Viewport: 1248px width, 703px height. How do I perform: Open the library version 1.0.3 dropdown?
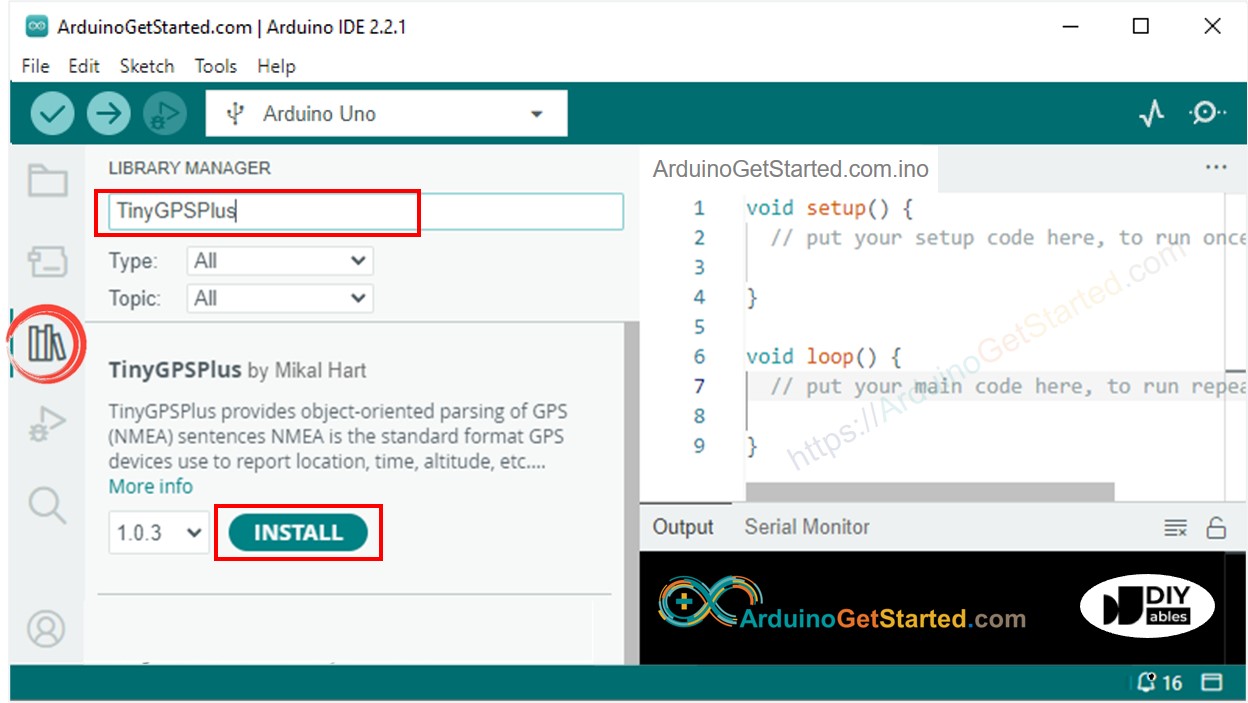pos(157,532)
